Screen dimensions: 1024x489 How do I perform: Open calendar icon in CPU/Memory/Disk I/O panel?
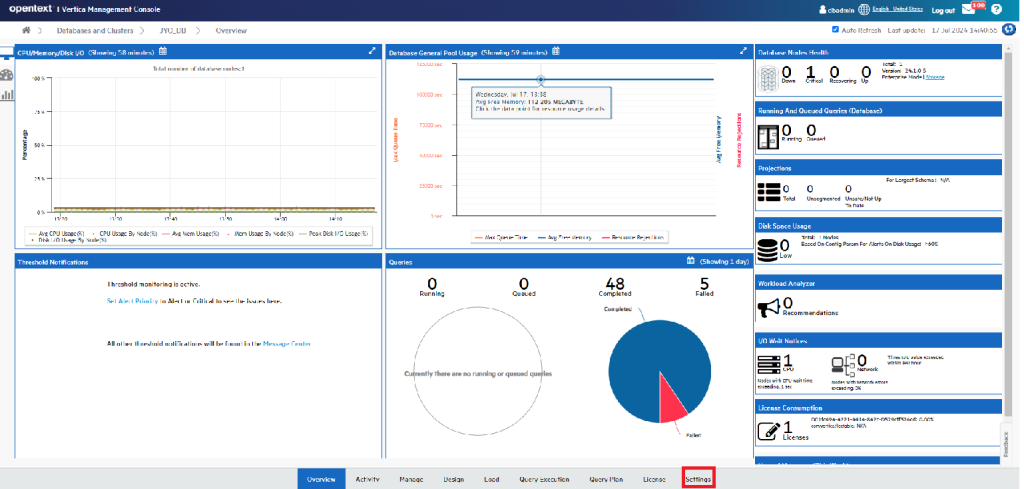[163, 51]
